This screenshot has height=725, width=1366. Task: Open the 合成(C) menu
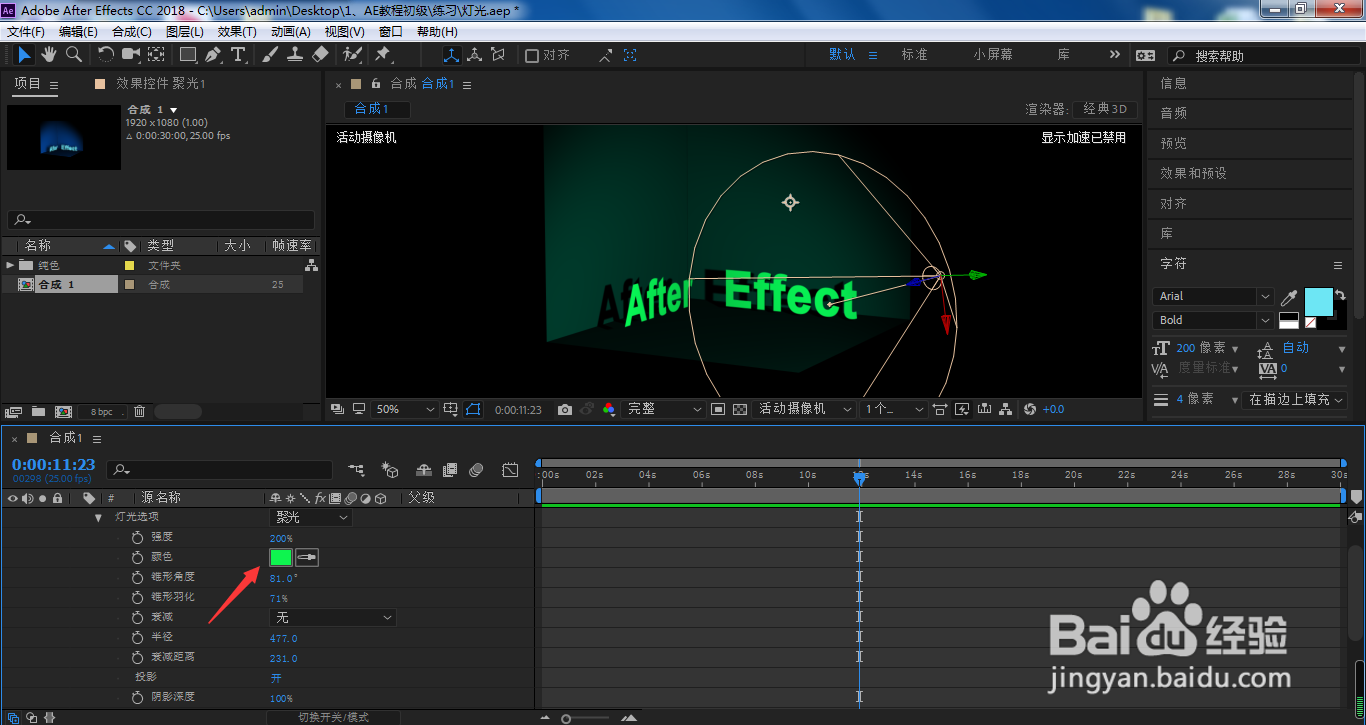click(132, 32)
